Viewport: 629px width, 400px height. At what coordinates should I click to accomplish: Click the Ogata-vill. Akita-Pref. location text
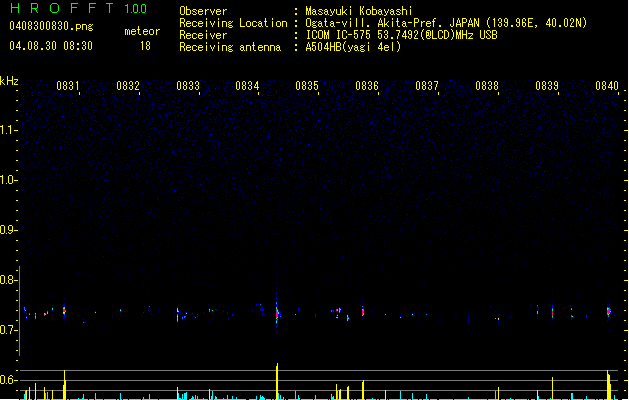pyautogui.click(x=446, y=23)
